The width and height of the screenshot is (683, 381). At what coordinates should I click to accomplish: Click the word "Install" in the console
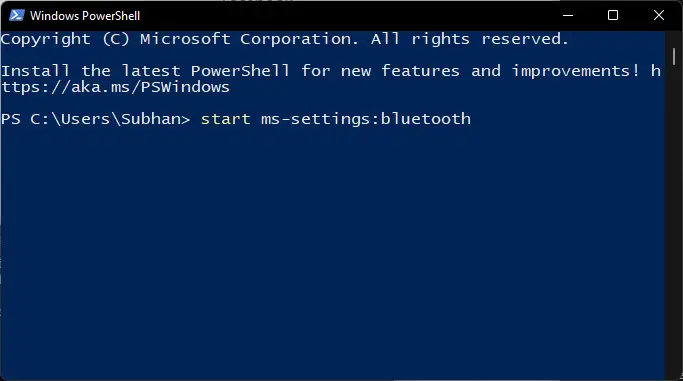(x=36, y=71)
